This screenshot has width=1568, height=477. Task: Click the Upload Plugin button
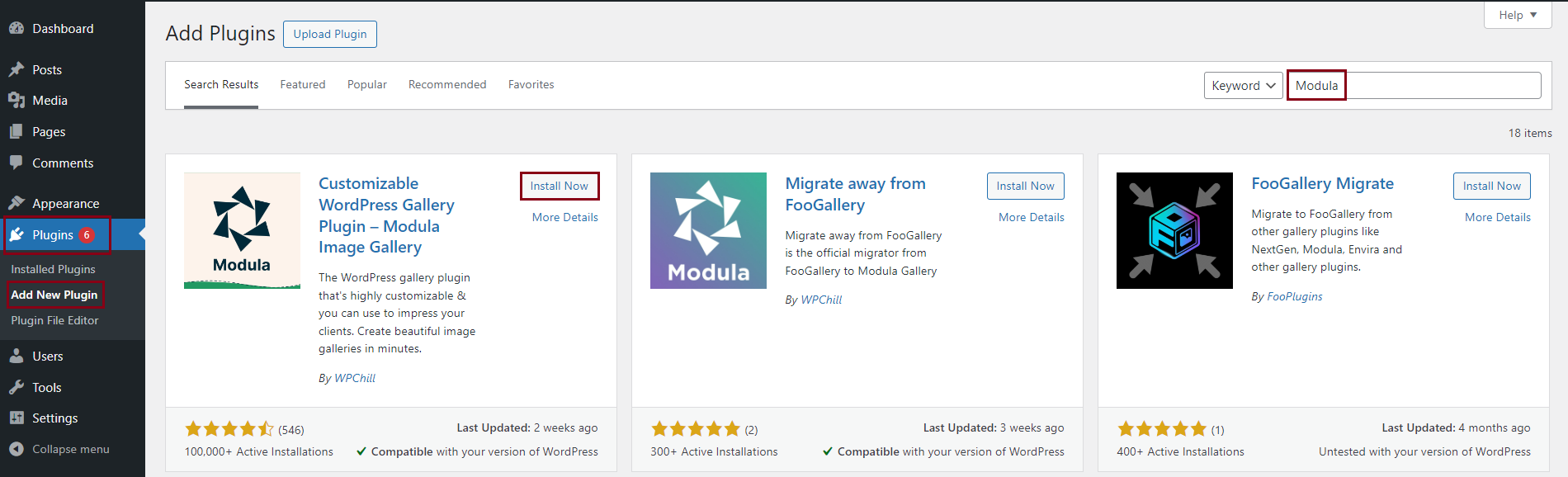click(330, 34)
